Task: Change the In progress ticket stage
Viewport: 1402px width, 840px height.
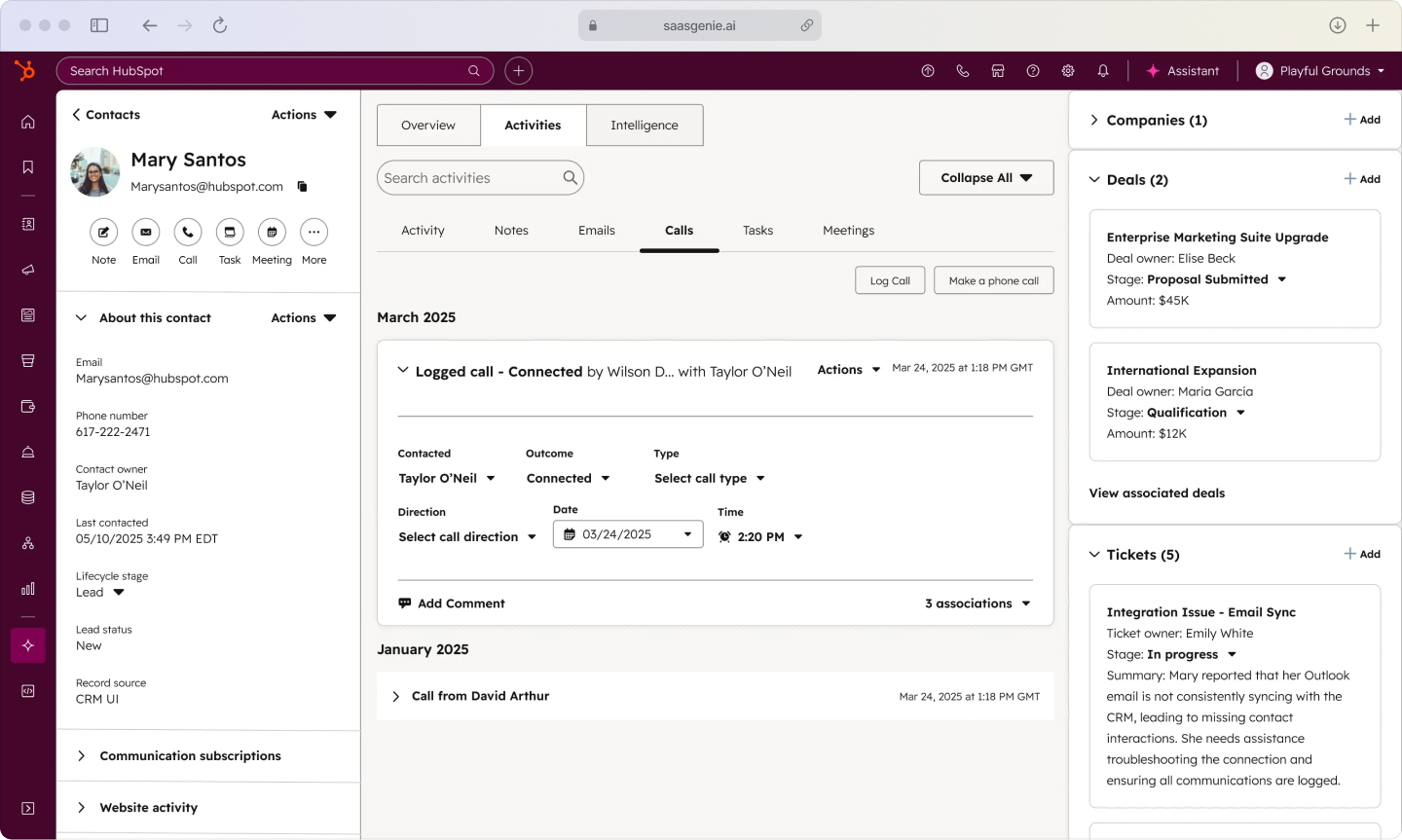Action: (1192, 654)
